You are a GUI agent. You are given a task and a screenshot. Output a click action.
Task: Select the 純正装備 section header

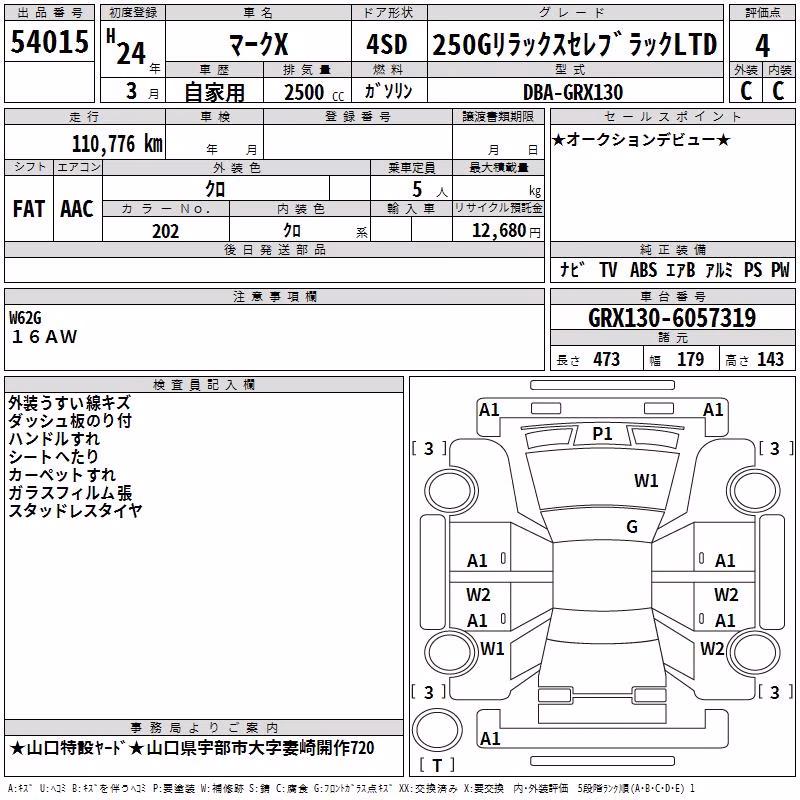click(673, 249)
